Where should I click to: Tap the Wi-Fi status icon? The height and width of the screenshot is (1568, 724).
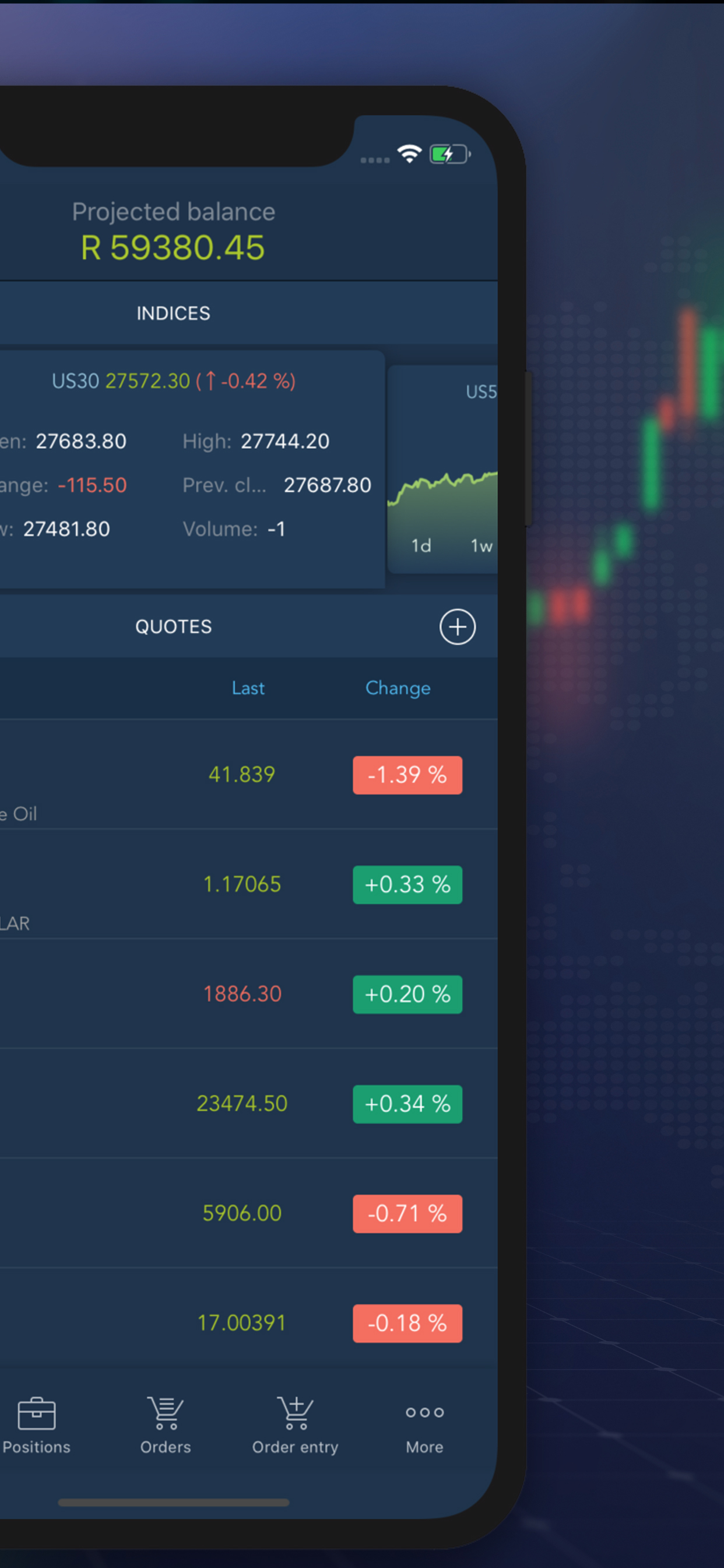pyautogui.click(x=409, y=153)
